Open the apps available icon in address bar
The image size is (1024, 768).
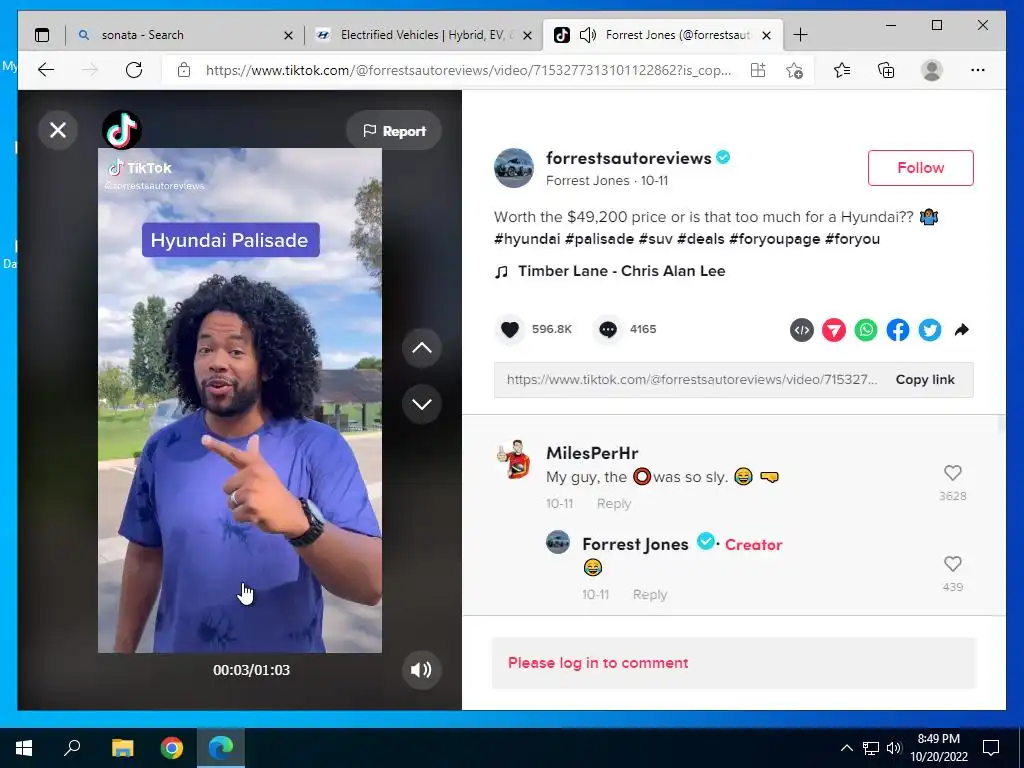click(758, 70)
